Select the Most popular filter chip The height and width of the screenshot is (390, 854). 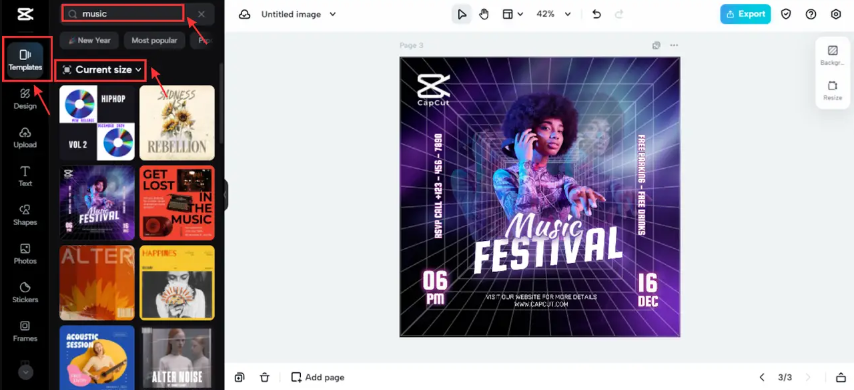tap(154, 40)
